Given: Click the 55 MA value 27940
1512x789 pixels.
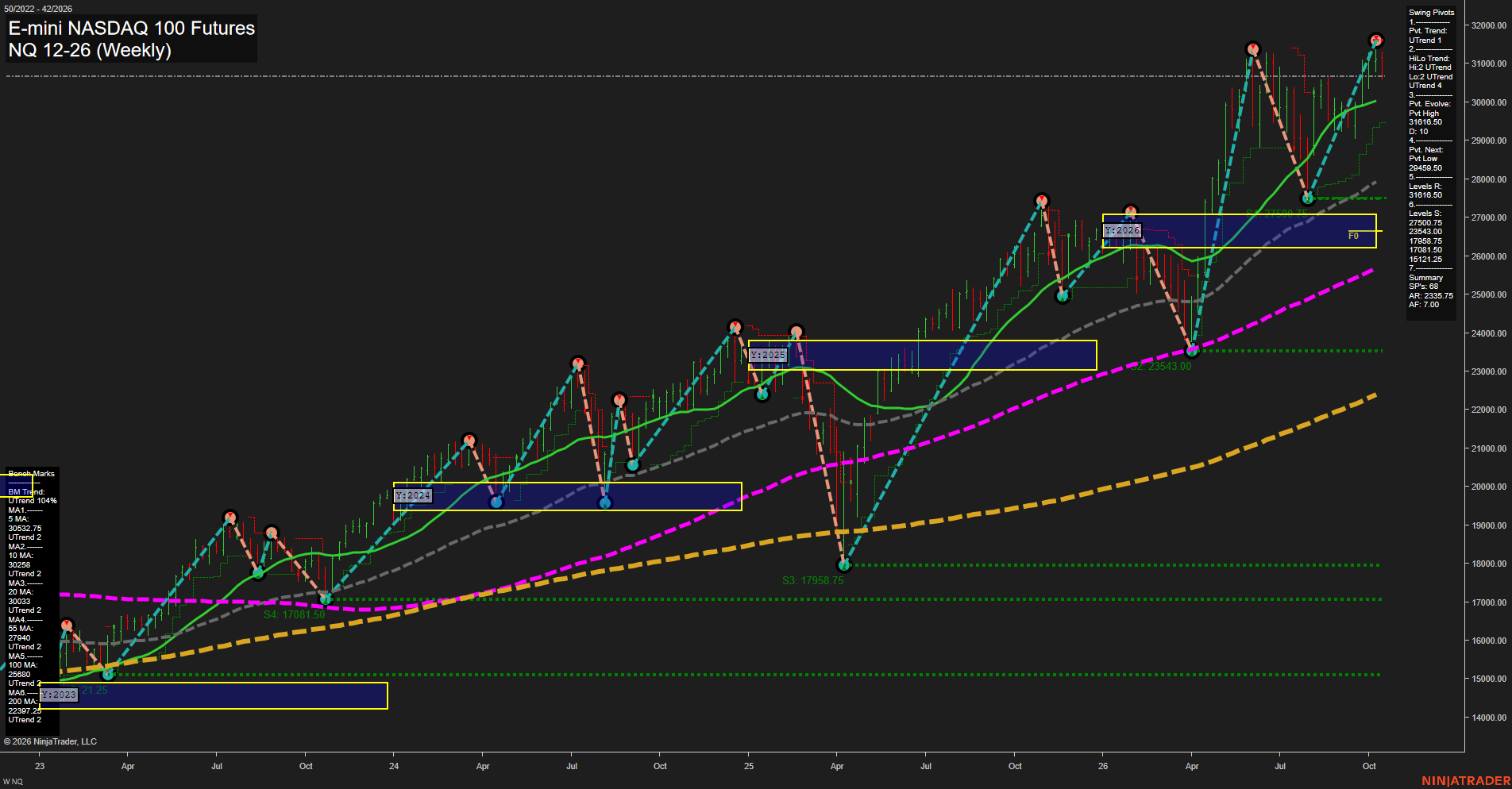Looking at the screenshot, I should [19, 637].
